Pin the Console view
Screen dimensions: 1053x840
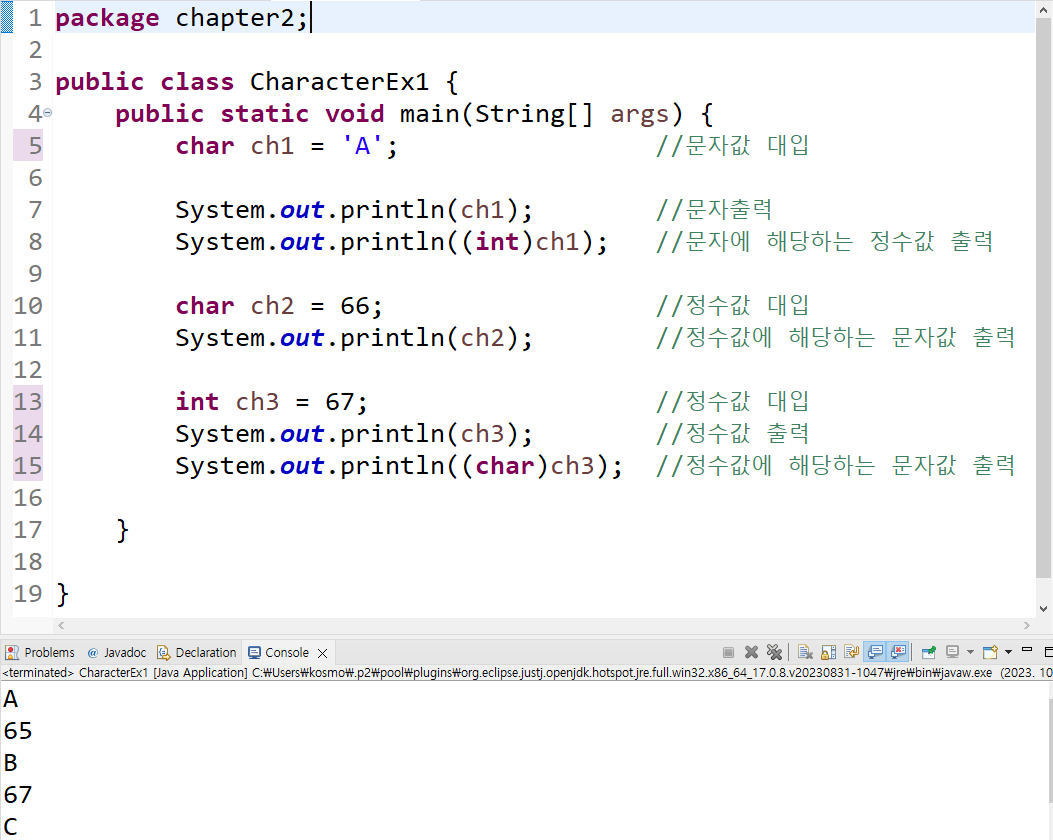coord(929,652)
